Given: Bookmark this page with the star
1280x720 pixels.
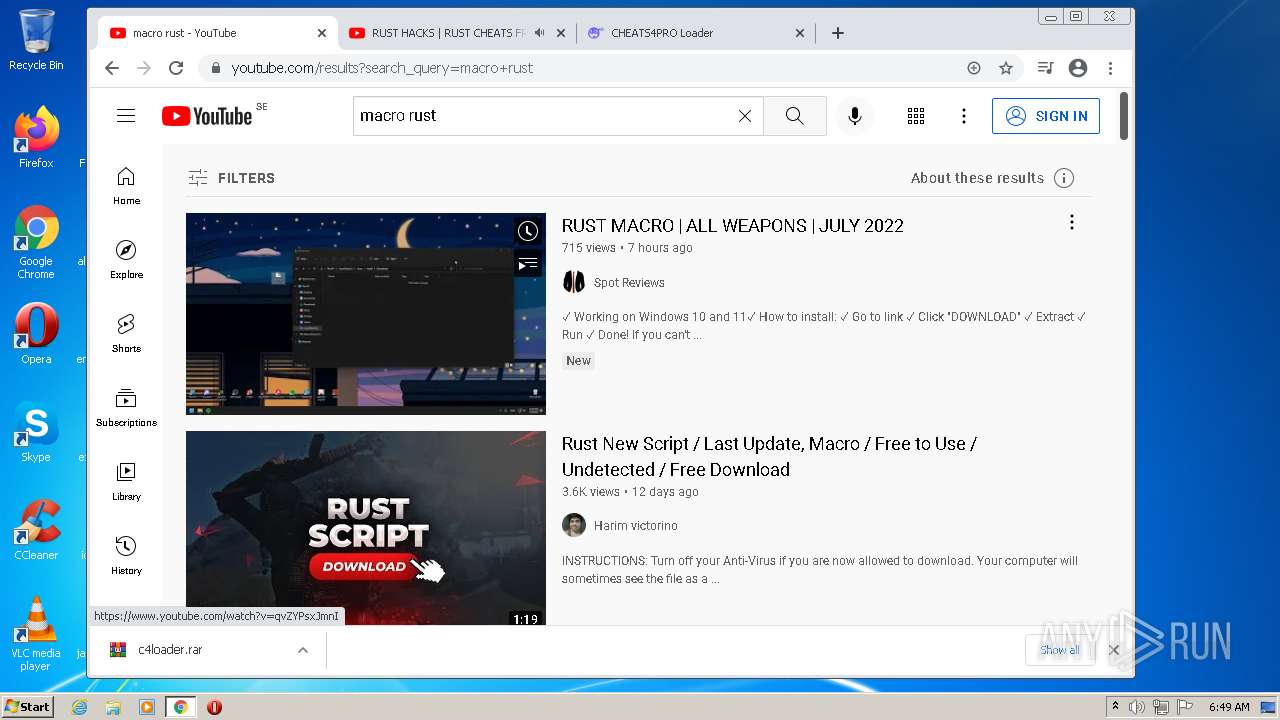Looking at the screenshot, I should coord(1006,68).
